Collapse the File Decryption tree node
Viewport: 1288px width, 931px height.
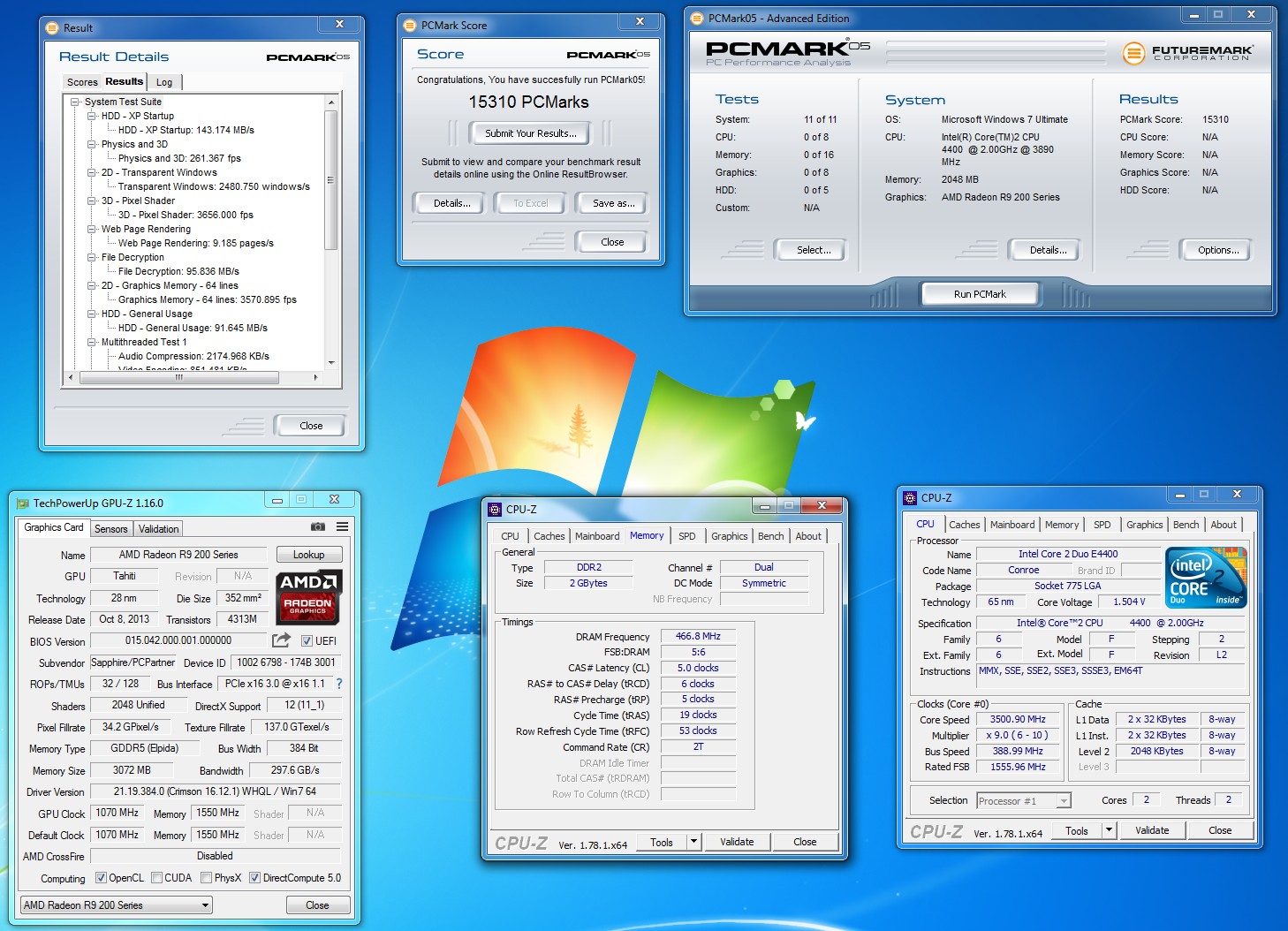pyautogui.click(x=92, y=257)
